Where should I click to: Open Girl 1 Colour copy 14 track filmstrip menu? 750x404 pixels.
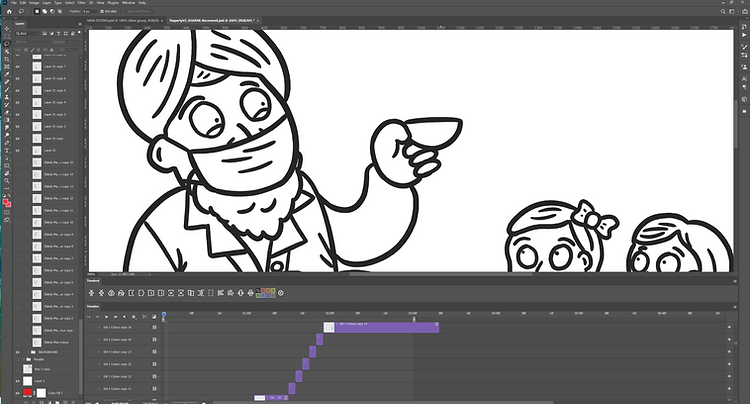(154, 328)
